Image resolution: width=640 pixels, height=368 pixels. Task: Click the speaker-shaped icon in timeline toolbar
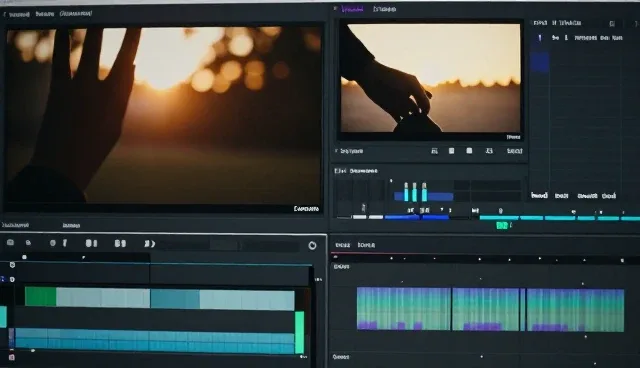tap(149, 244)
